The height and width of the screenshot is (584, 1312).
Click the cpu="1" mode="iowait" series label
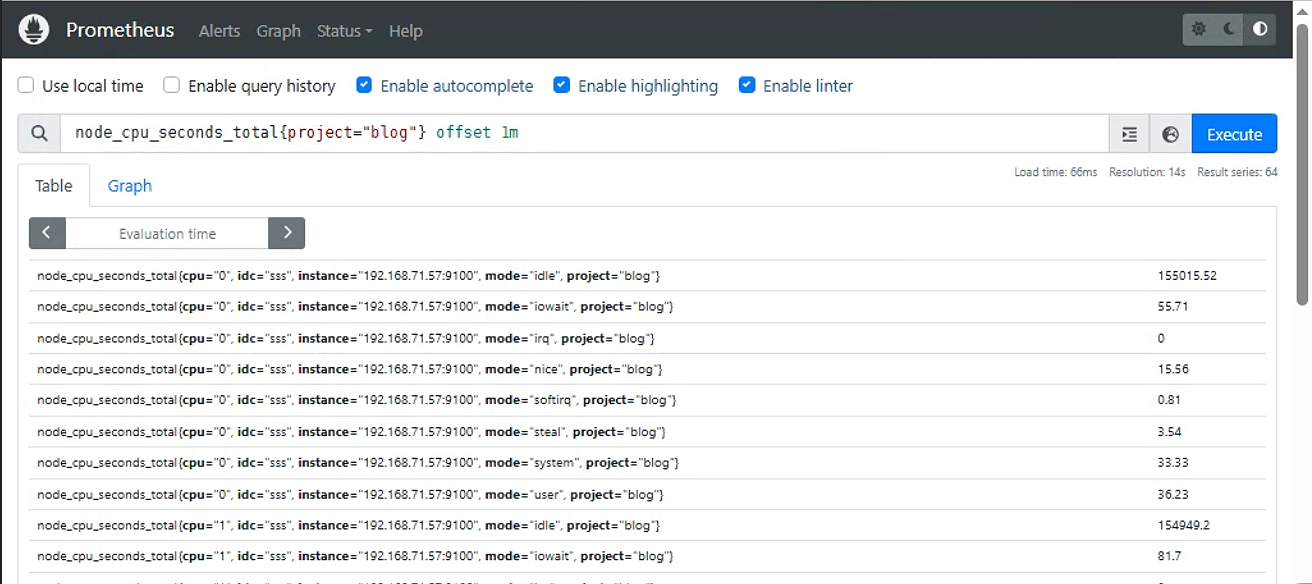click(x=355, y=556)
